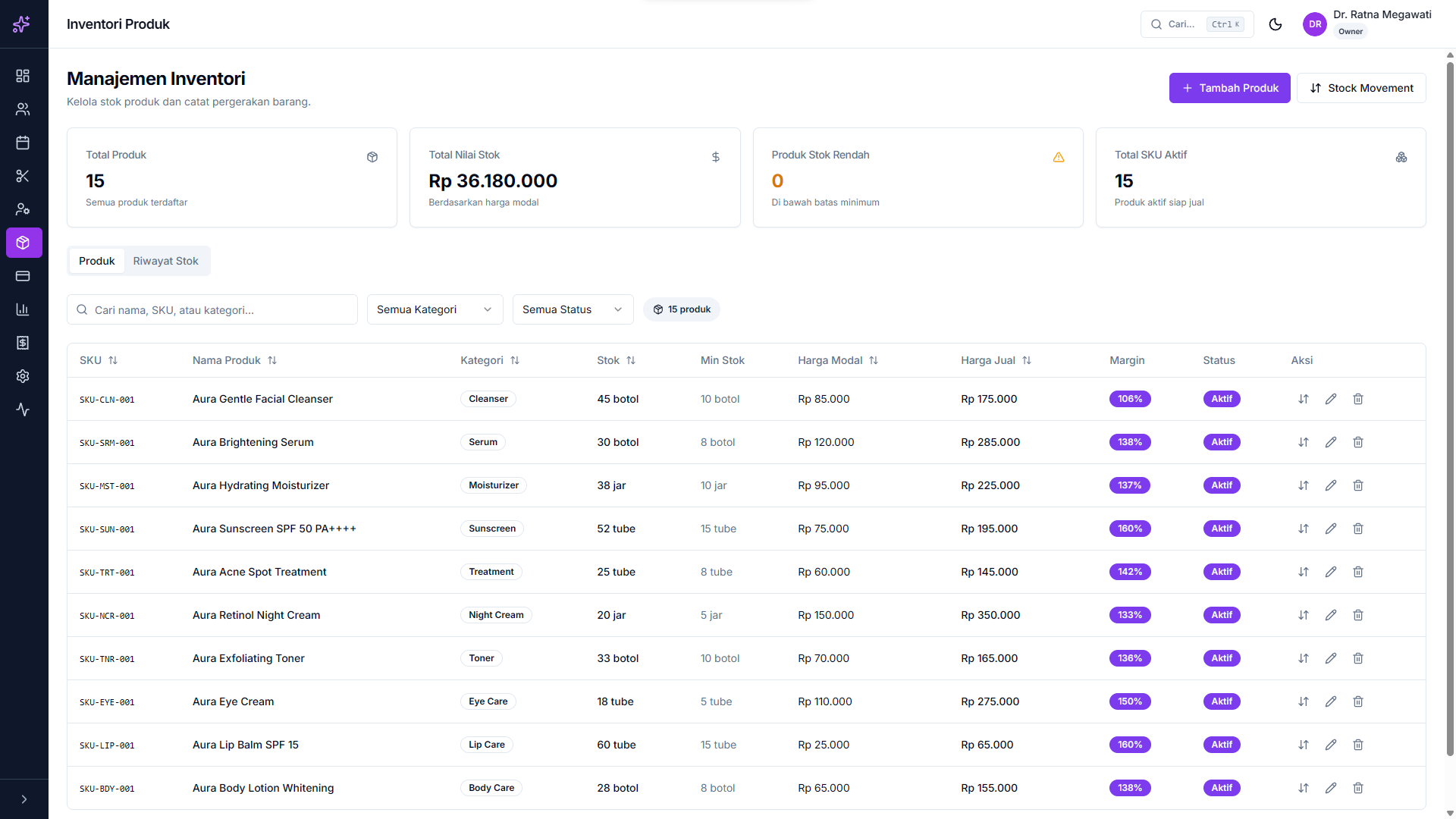Open the credit card payments sidebar icon
This screenshot has height=819, width=1456.
23,276
